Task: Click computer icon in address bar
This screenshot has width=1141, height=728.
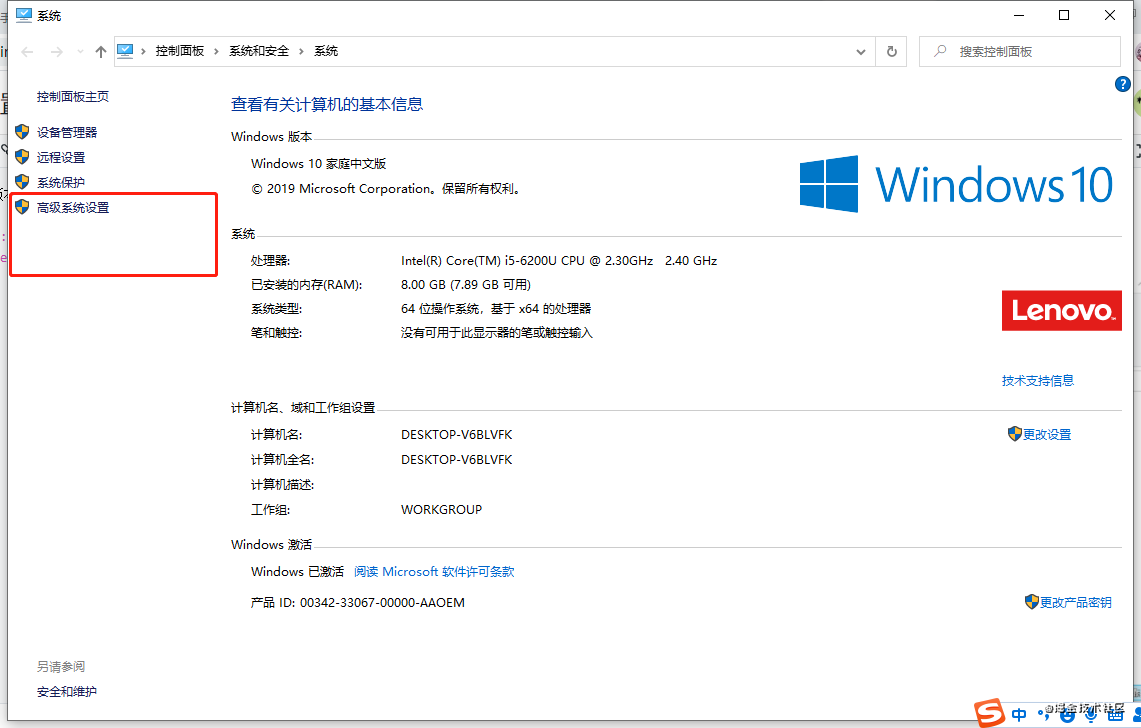Action: [x=125, y=51]
